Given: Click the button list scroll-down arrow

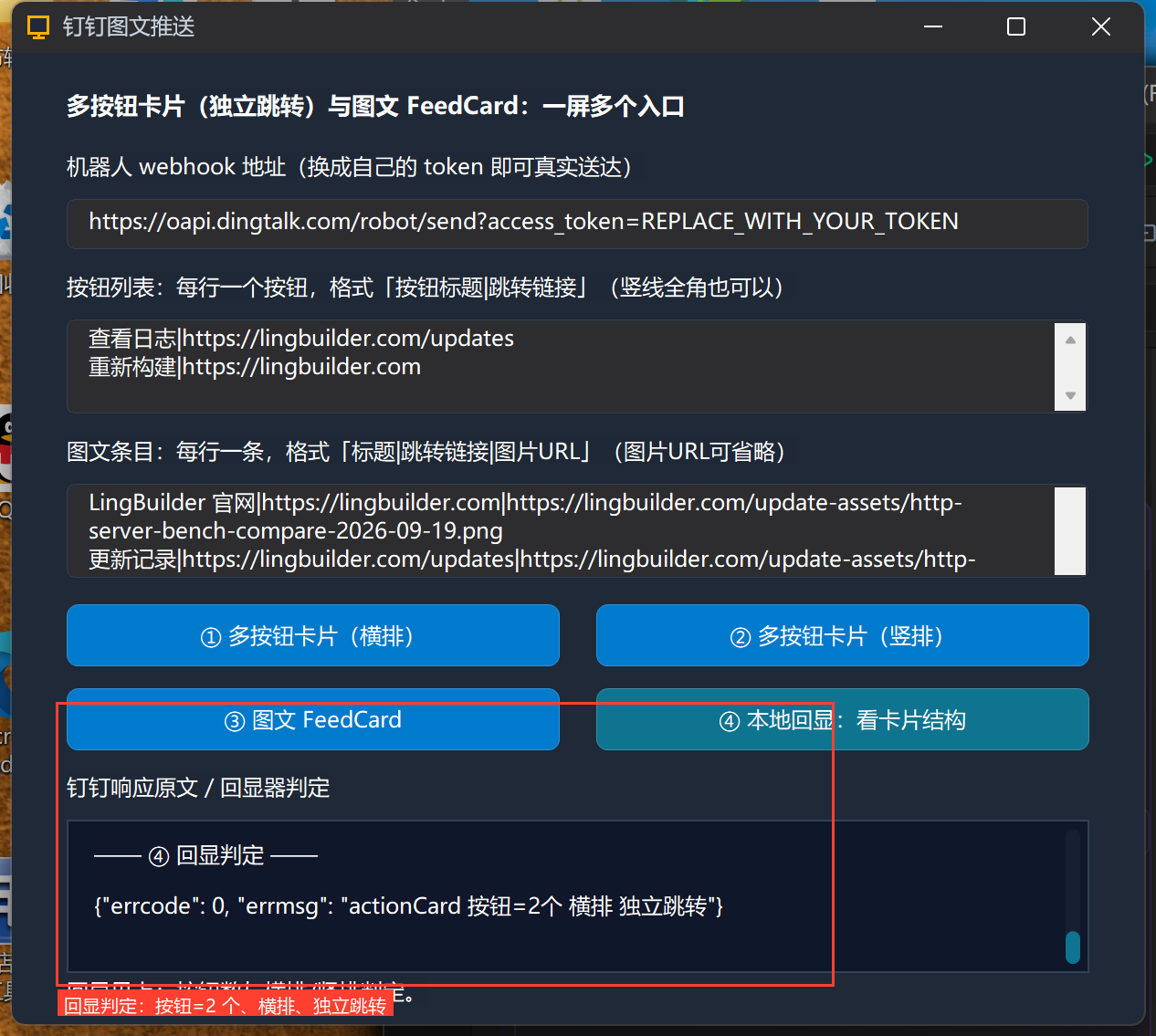Looking at the screenshot, I should point(1070,395).
